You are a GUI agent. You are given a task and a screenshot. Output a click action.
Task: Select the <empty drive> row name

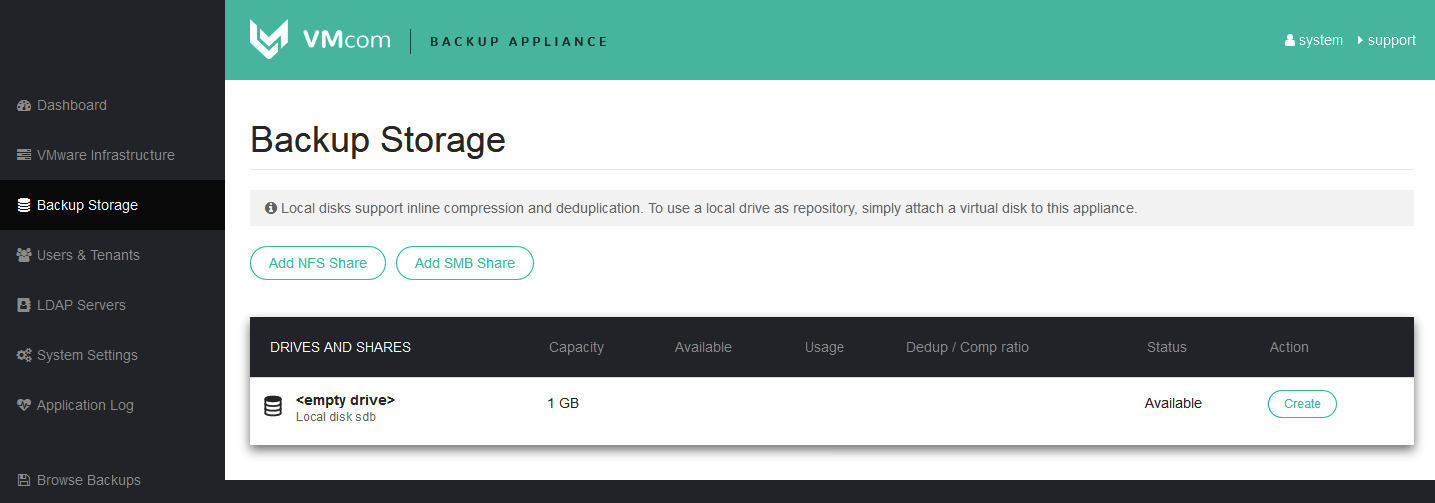click(x=345, y=400)
